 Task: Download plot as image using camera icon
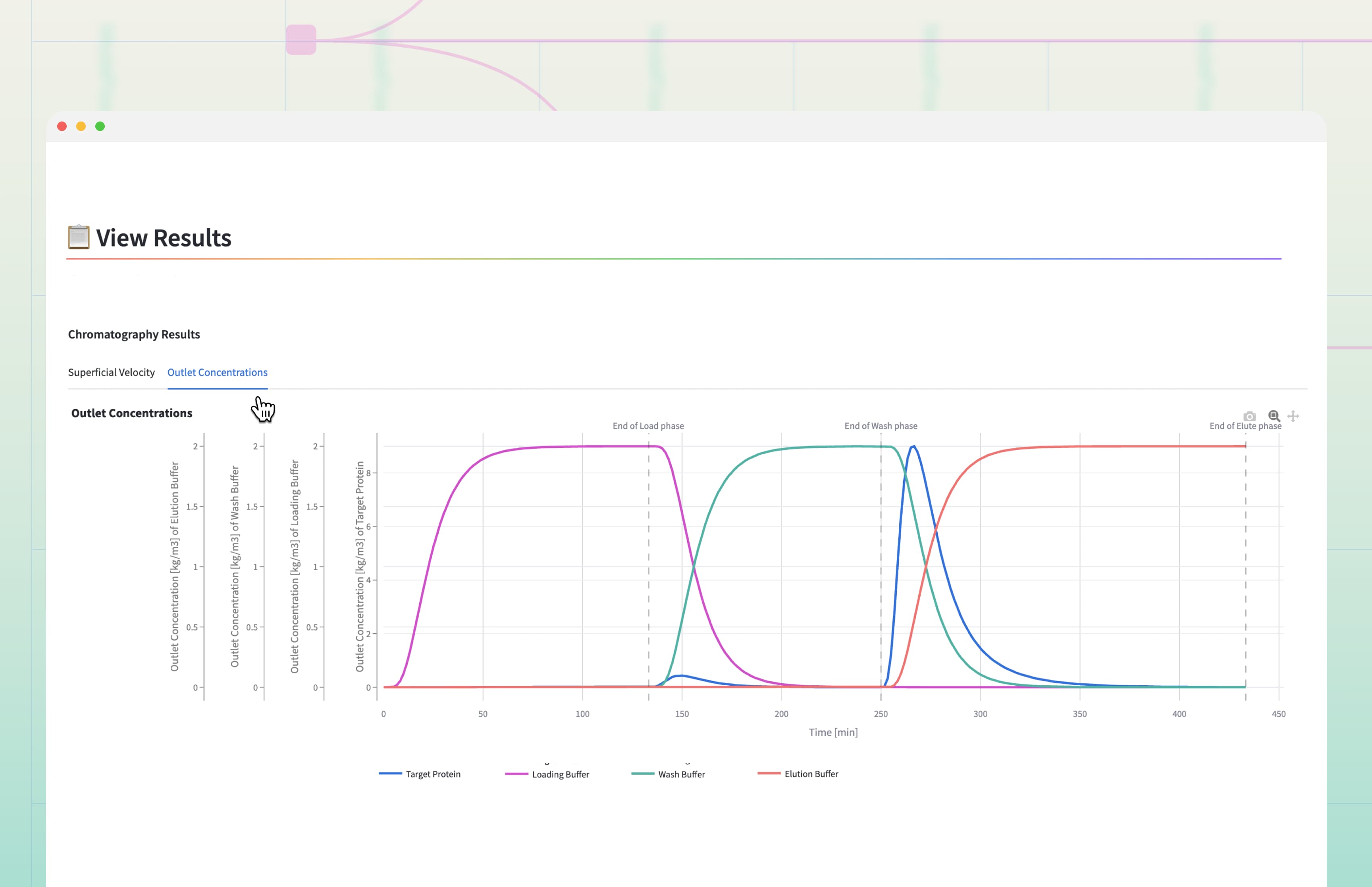[1249, 417]
